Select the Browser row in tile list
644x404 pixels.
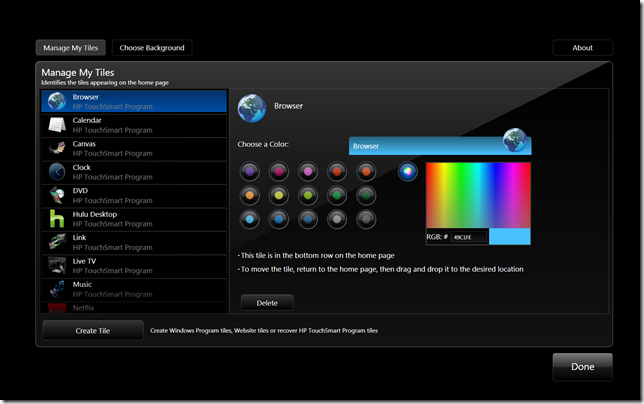pos(134,101)
